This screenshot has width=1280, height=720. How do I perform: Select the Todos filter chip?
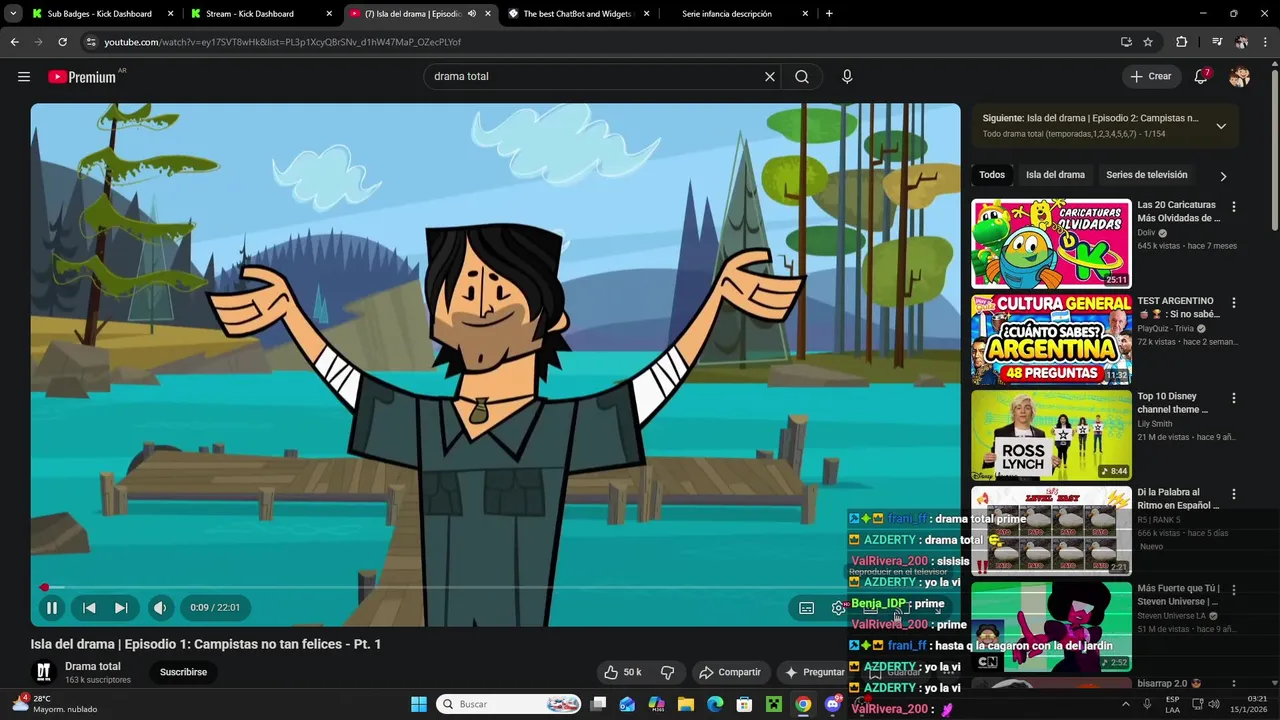coord(992,175)
